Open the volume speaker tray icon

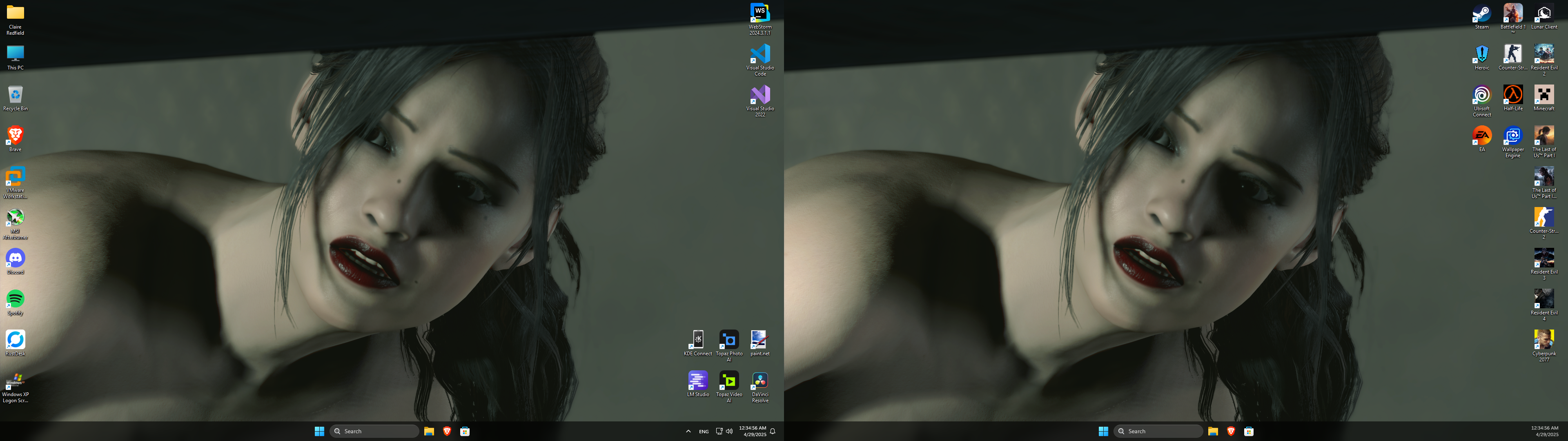[x=729, y=431]
